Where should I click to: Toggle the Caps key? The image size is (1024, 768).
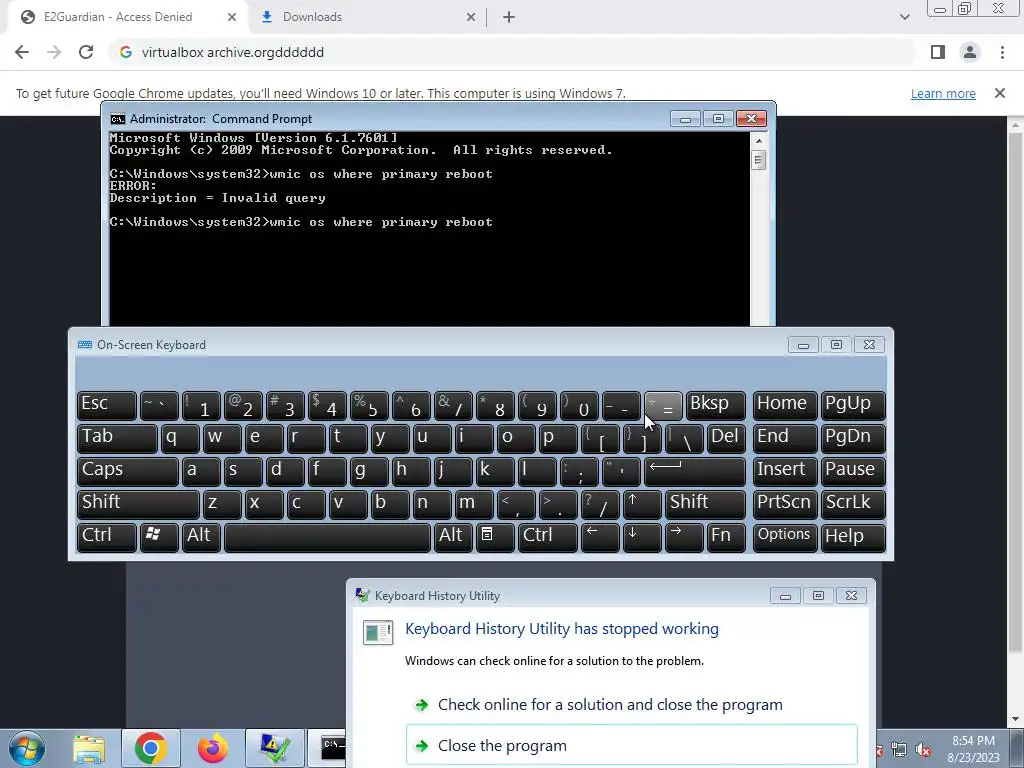tap(128, 471)
